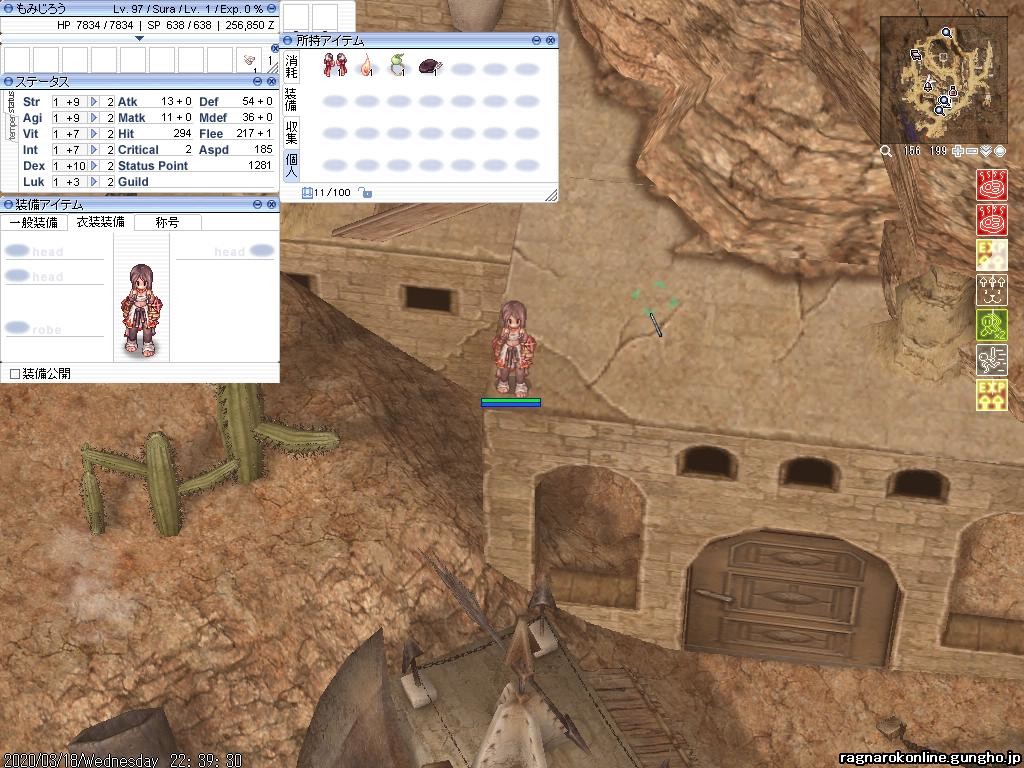Click the hotbar slot with hand icon
1024x768 pixels.
[249, 60]
